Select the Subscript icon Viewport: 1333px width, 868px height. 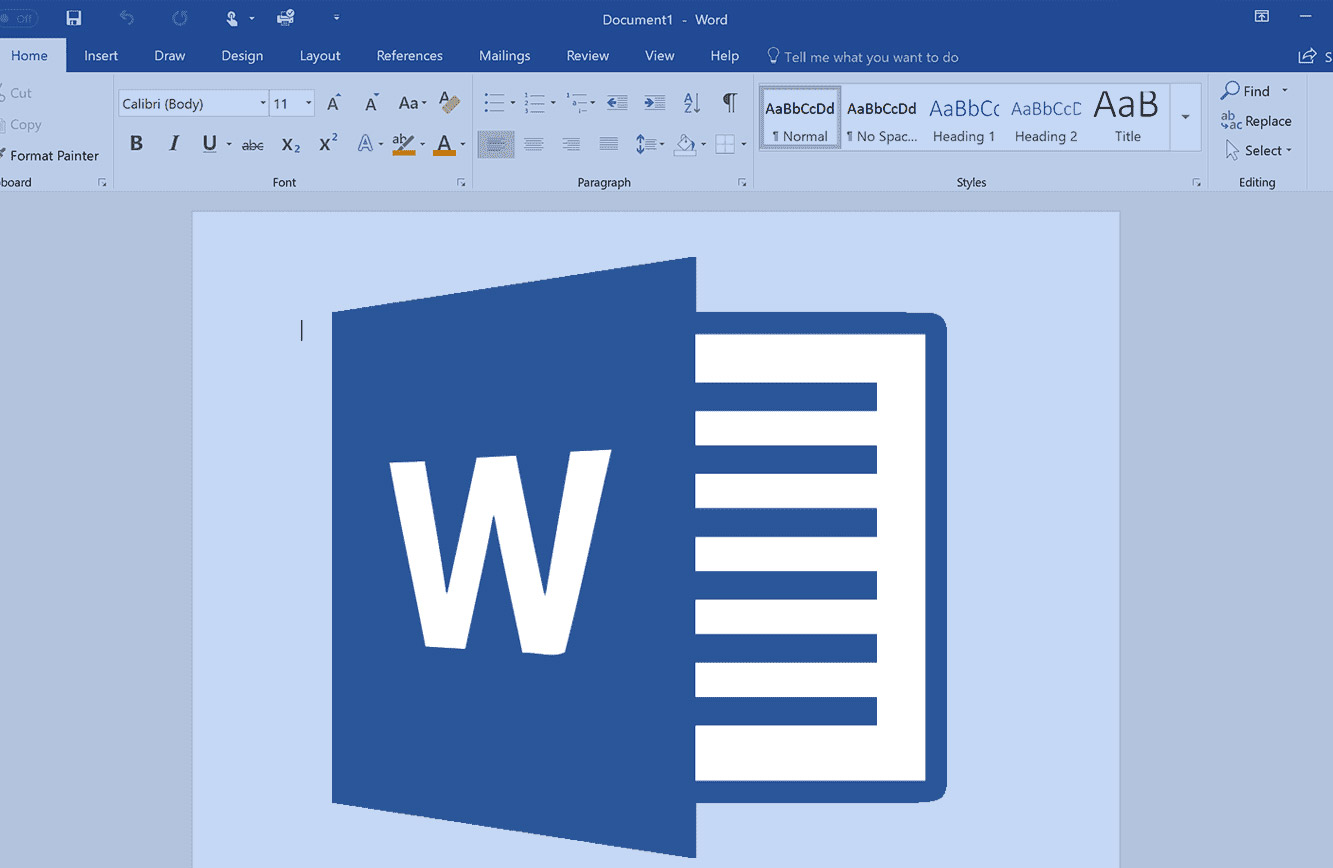tap(289, 145)
